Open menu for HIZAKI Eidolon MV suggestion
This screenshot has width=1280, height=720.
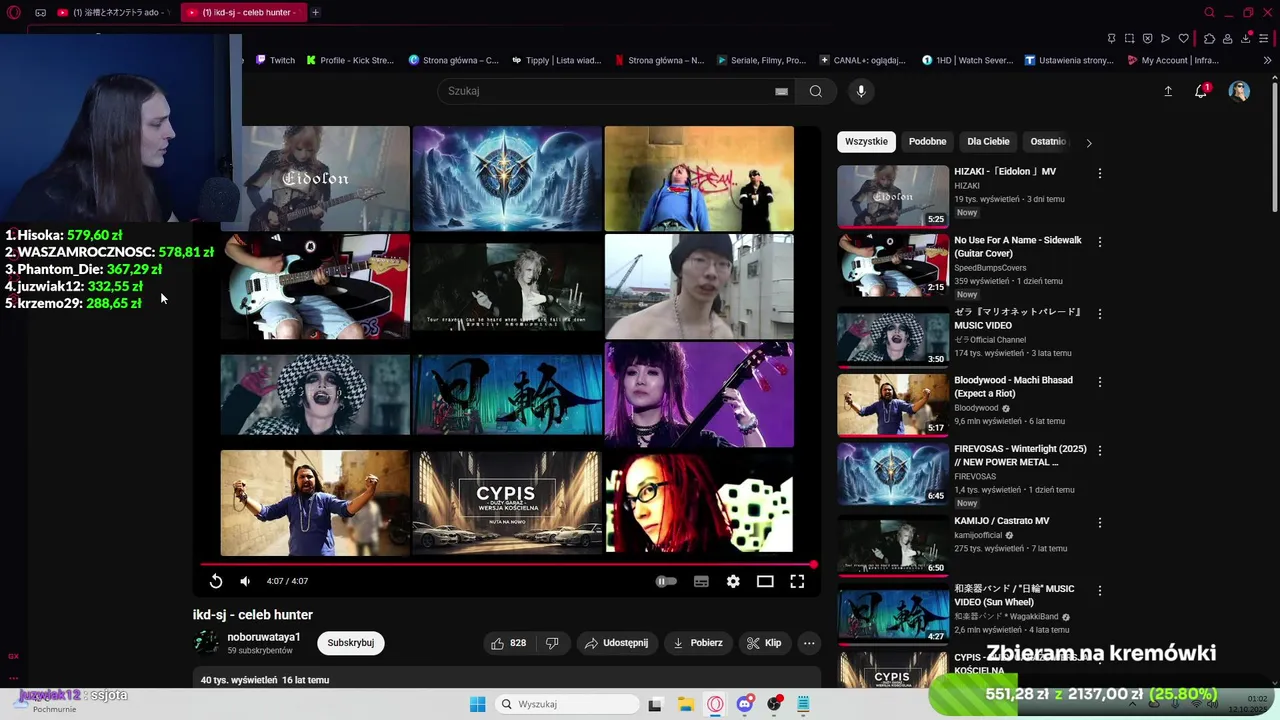pos(1100,173)
